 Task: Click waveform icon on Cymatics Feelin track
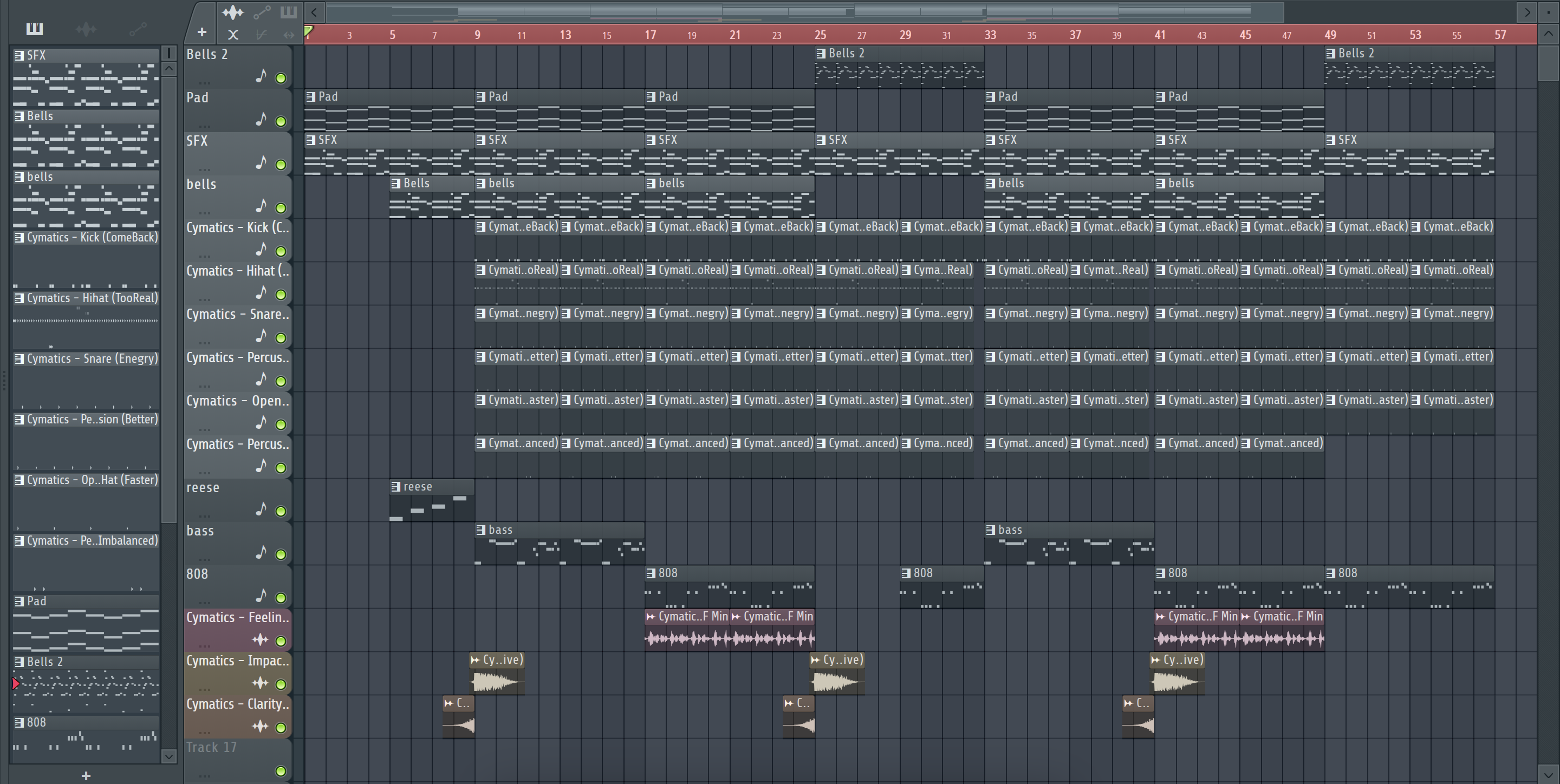pyautogui.click(x=261, y=640)
